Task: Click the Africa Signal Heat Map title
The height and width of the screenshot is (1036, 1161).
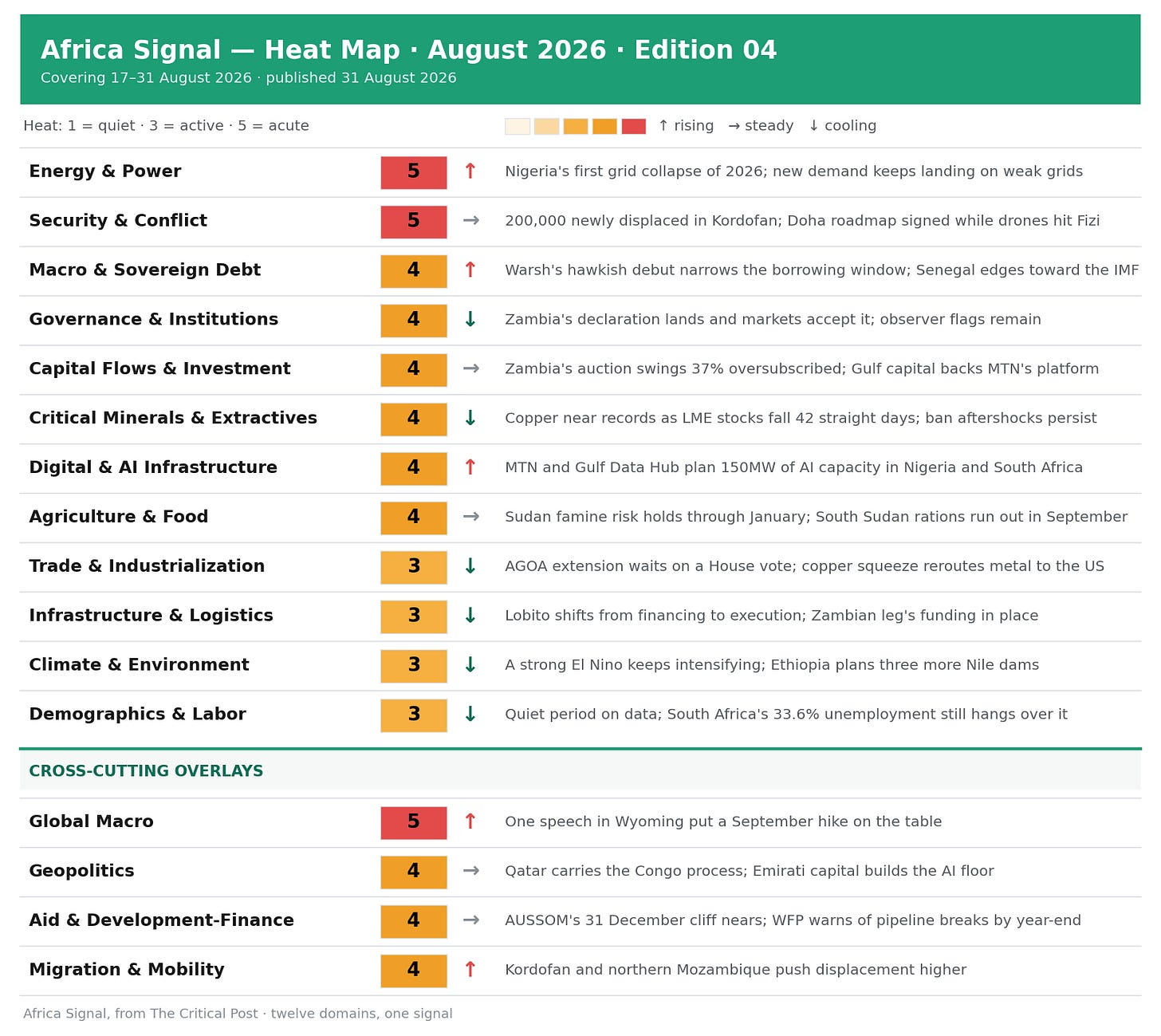Action: pos(408,50)
